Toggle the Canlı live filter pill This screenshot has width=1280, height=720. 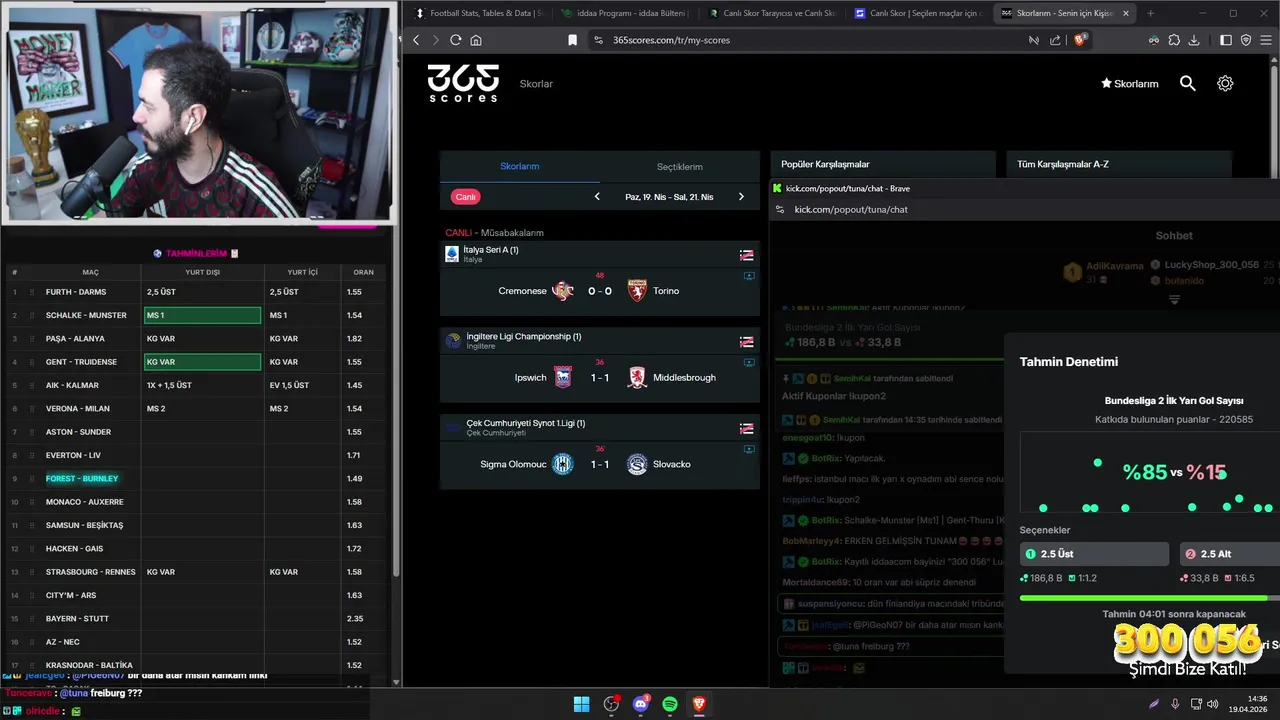coord(466,197)
